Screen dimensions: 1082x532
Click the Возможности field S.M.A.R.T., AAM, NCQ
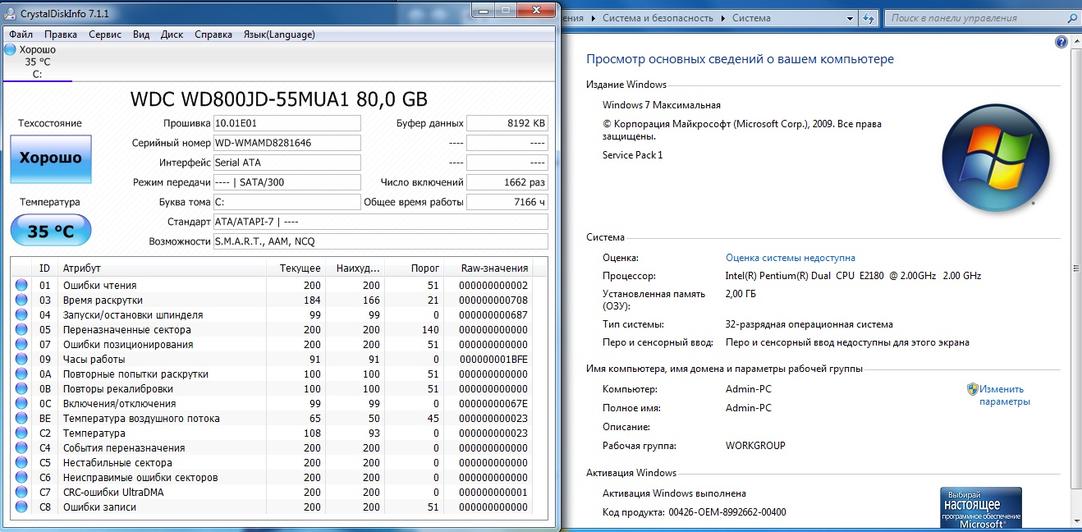[x=380, y=242]
